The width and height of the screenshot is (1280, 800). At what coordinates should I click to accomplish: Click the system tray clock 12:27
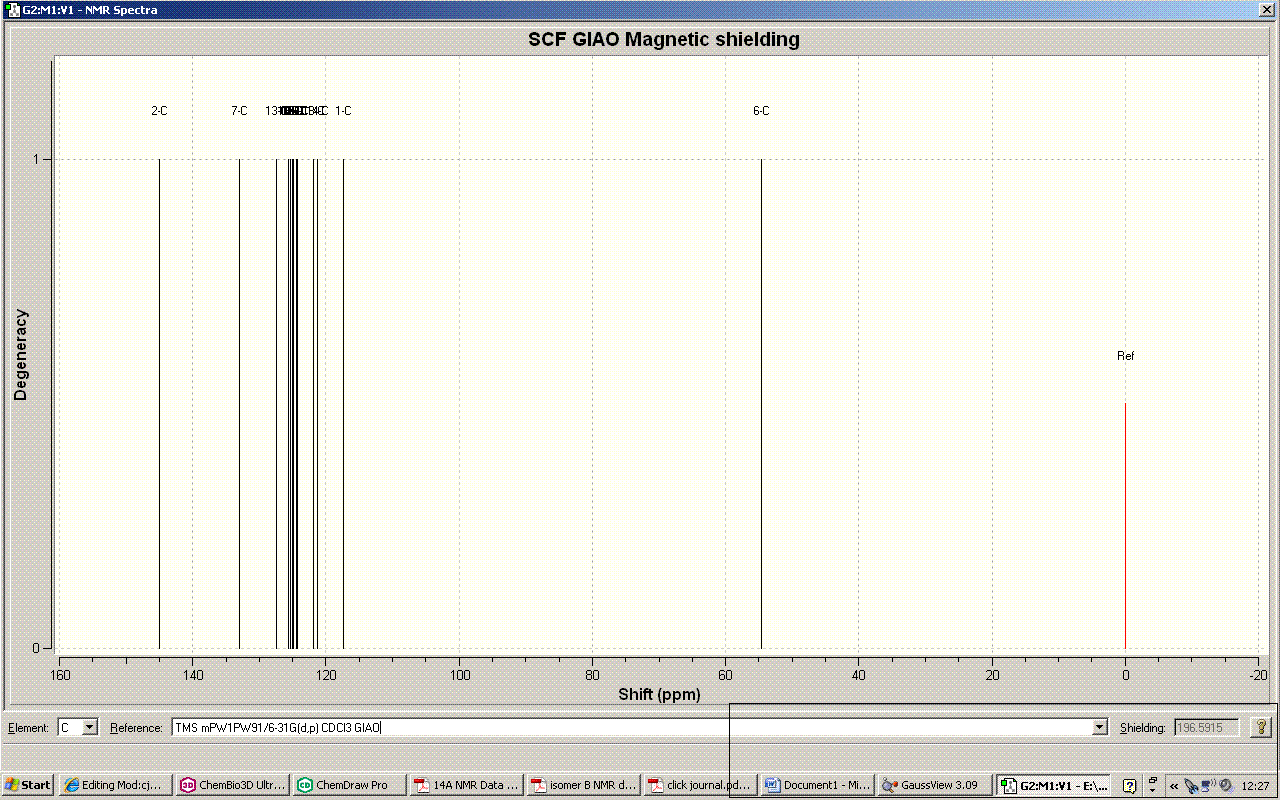(x=1254, y=786)
